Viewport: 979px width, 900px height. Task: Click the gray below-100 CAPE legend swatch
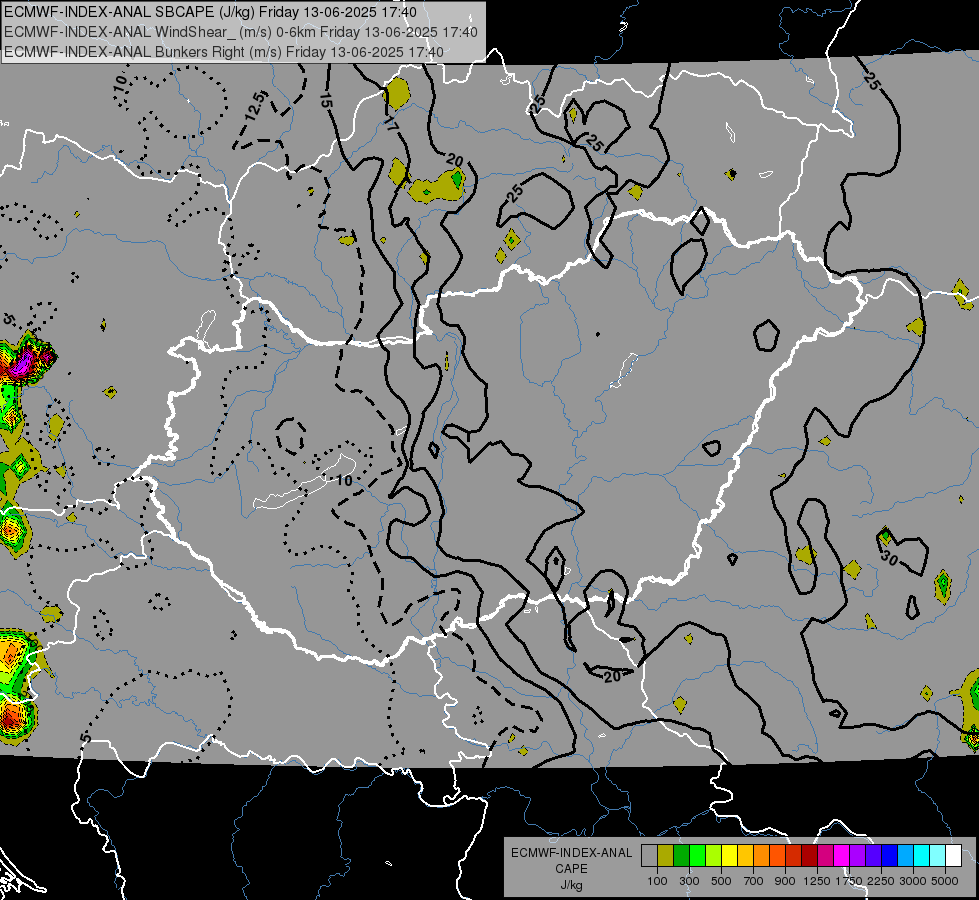point(649,855)
